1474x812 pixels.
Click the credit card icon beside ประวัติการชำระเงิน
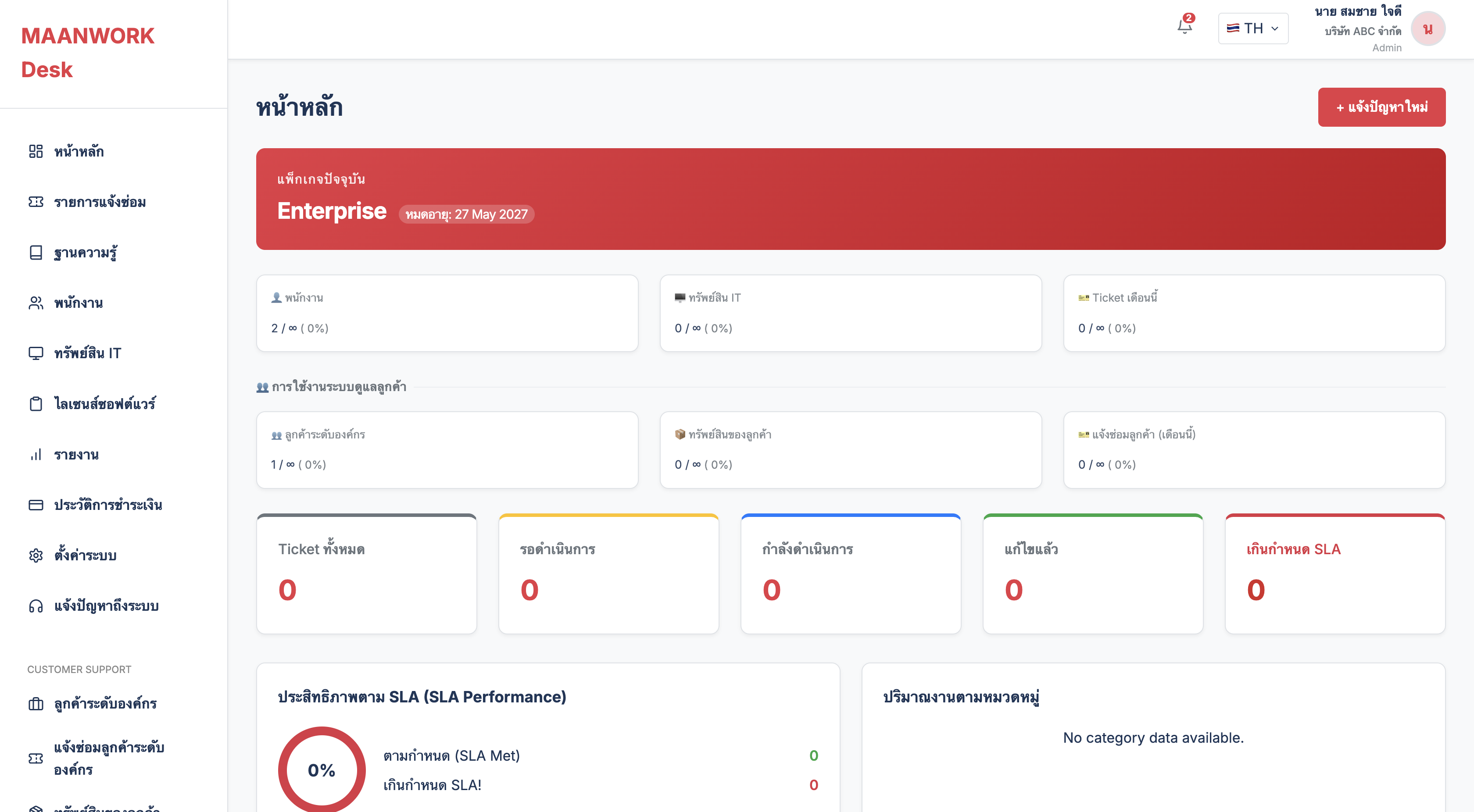(x=36, y=505)
